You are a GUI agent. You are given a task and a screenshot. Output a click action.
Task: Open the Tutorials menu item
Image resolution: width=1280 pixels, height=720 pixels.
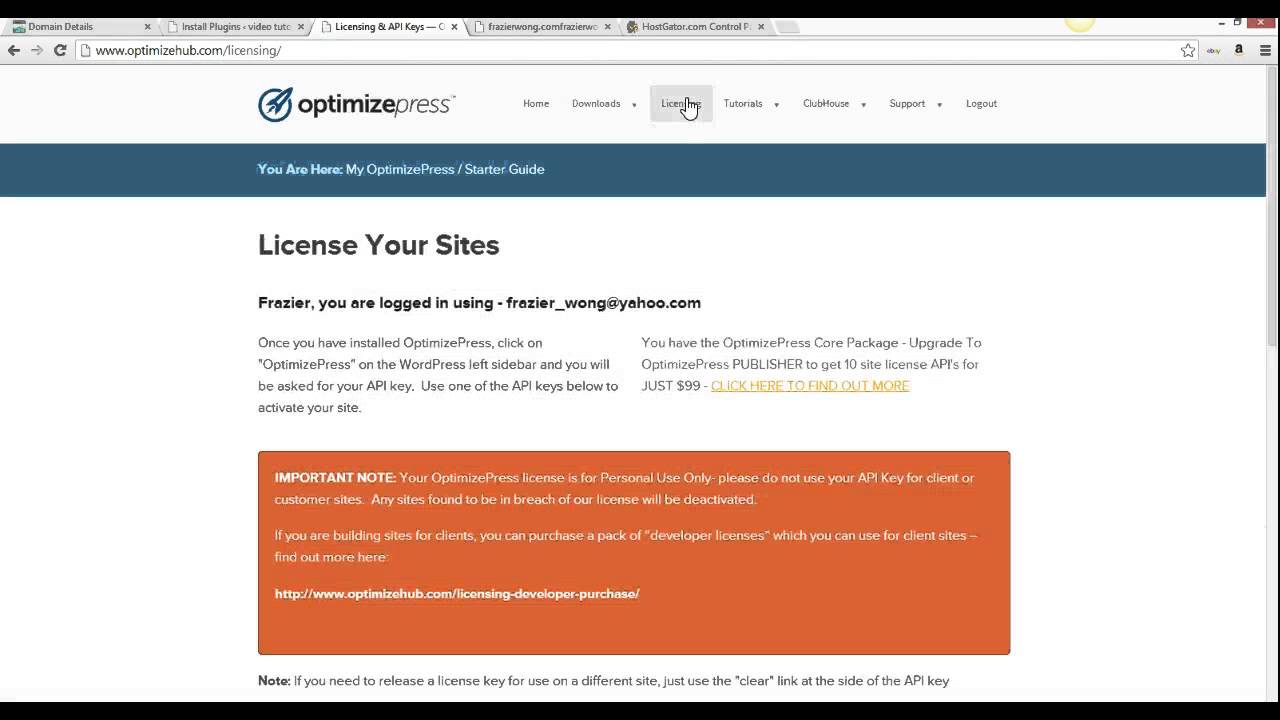coord(743,104)
